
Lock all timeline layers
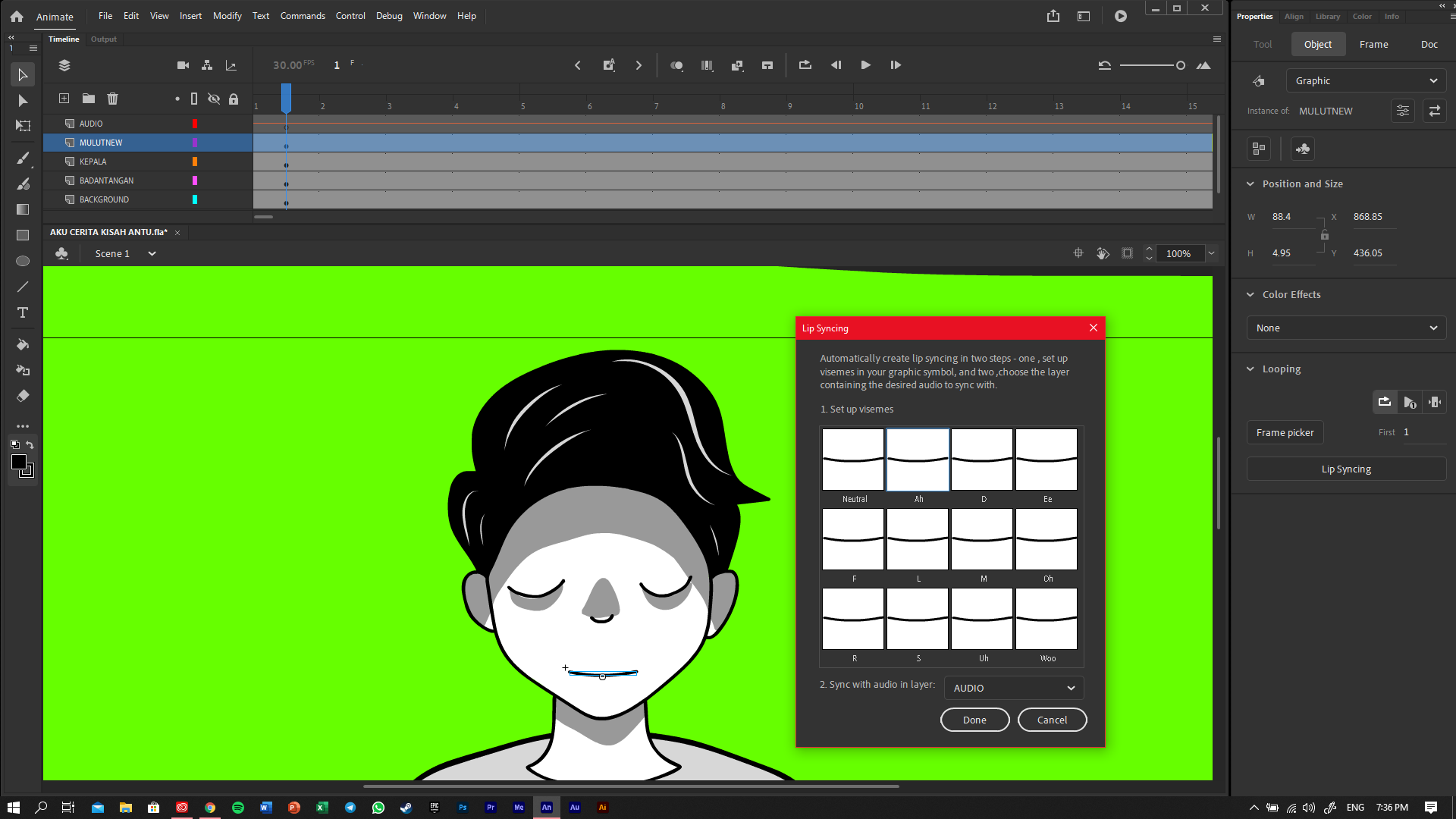(234, 99)
